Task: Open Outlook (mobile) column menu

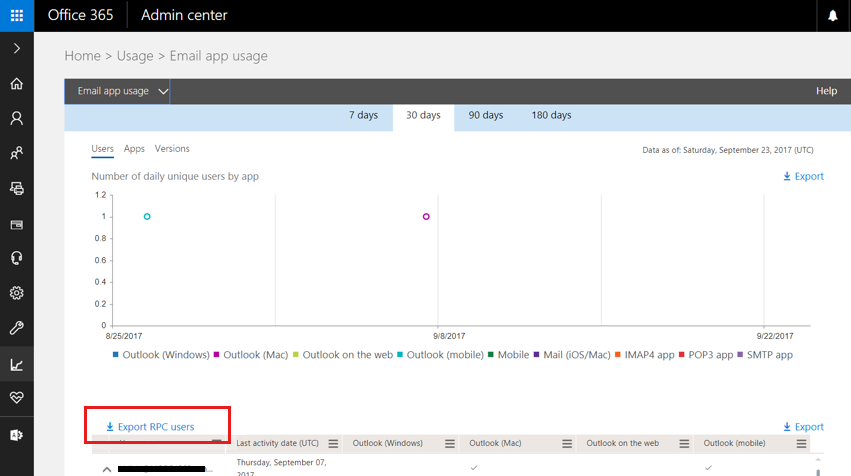Action: 802,444
